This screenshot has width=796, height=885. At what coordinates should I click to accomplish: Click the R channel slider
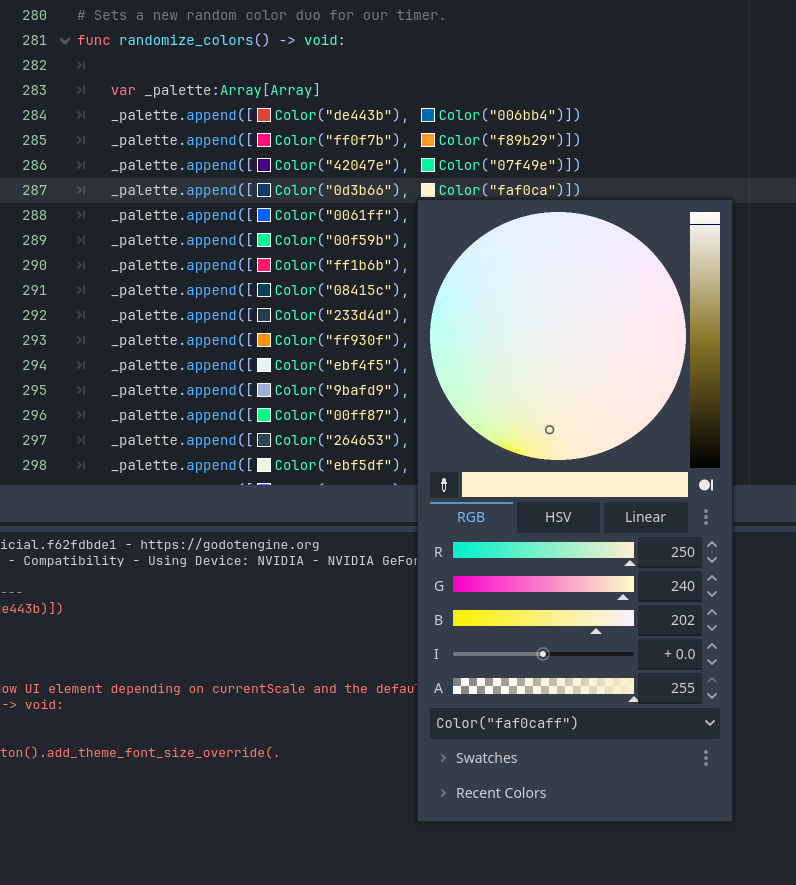[x=543, y=550]
